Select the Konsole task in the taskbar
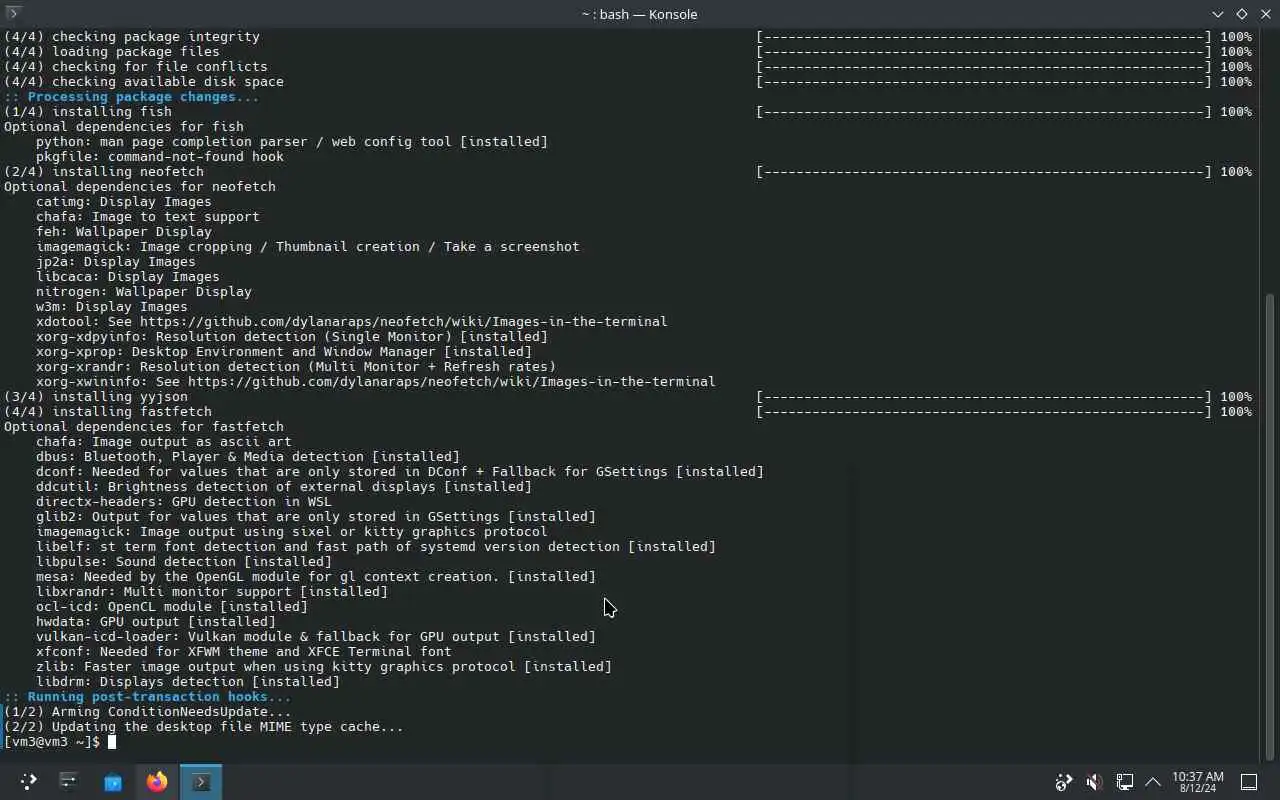Screen dimensions: 1280x800 coord(201,781)
